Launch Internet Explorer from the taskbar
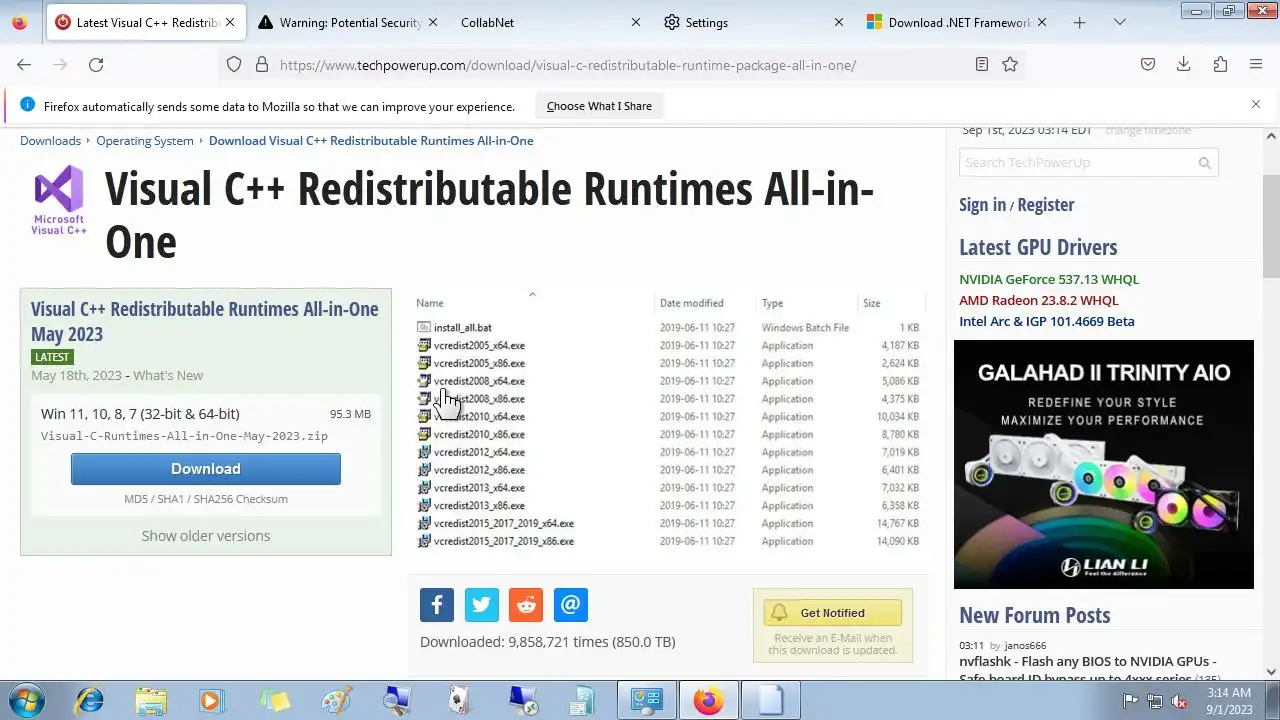Image resolution: width=1280 pixels, height=720 pixels. point(90,700)
